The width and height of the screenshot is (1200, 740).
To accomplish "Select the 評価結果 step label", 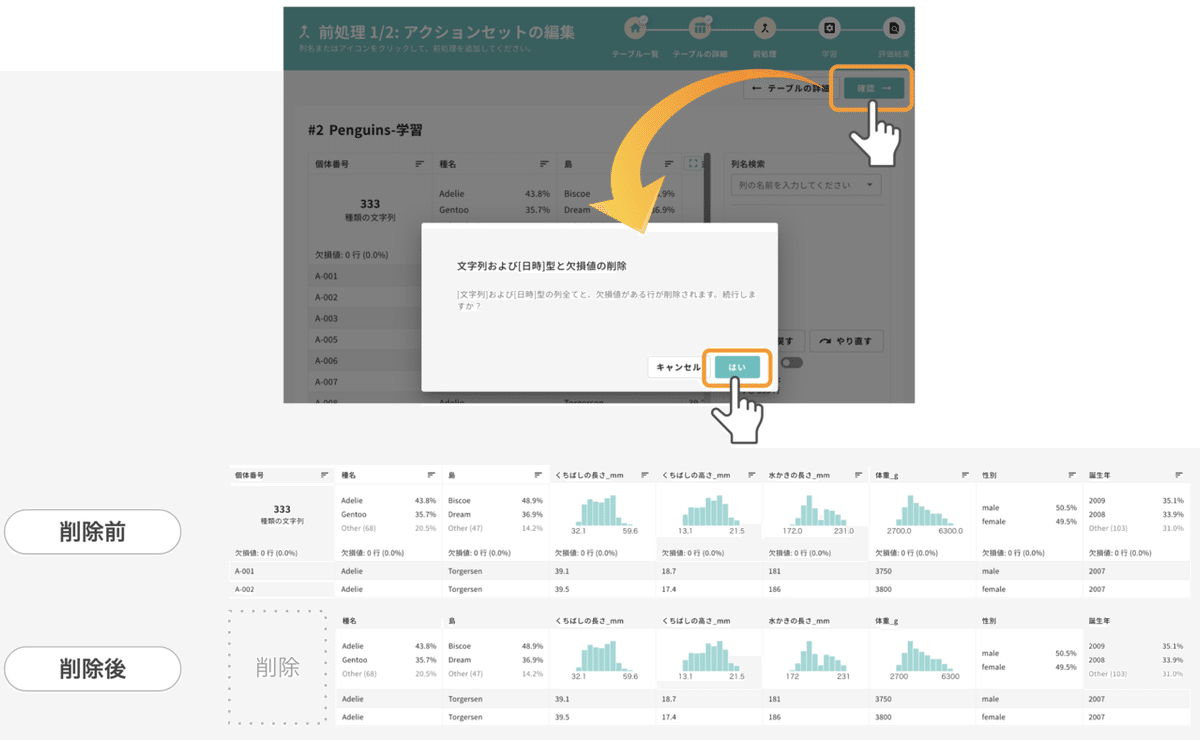I will click(x=894, y=54).
